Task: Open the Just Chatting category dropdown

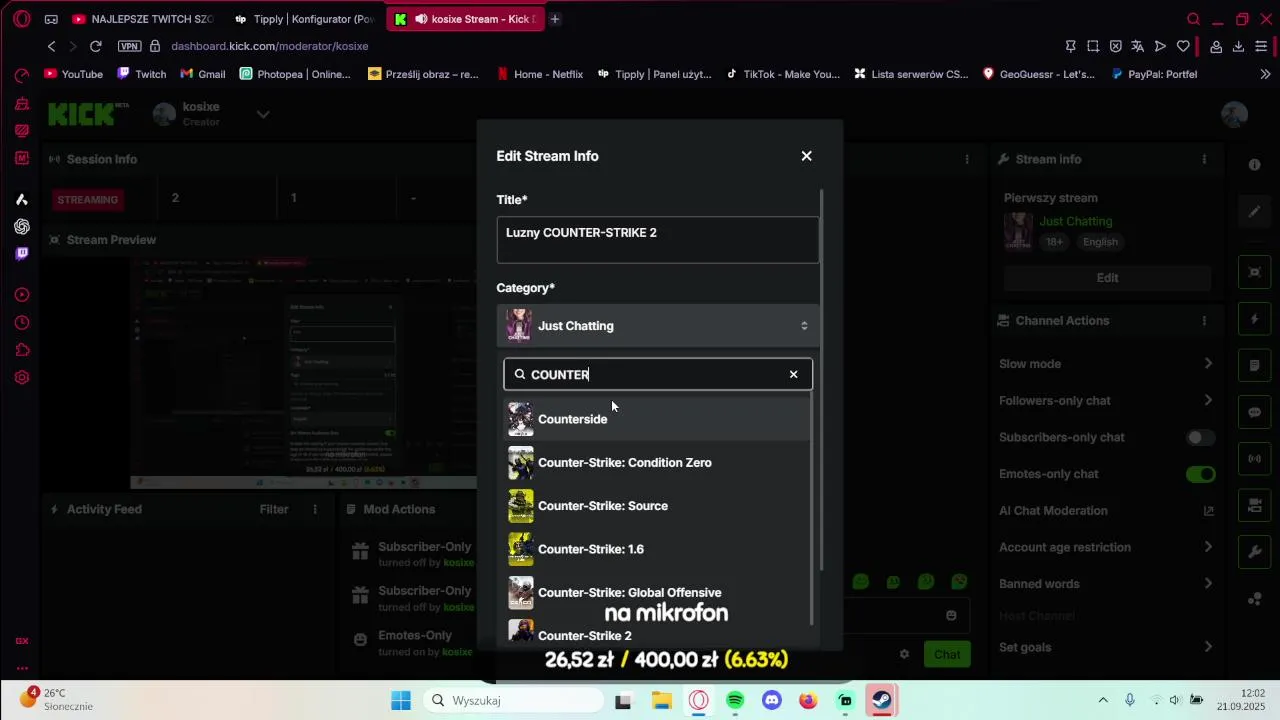Action: pyautogui.click(x=657, y=326)
